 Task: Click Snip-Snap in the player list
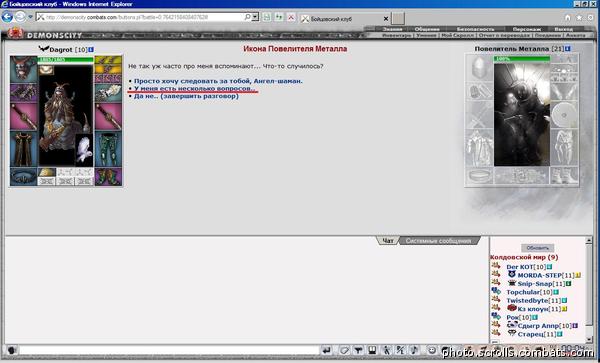pyautogui.click(x=535, y=284)
